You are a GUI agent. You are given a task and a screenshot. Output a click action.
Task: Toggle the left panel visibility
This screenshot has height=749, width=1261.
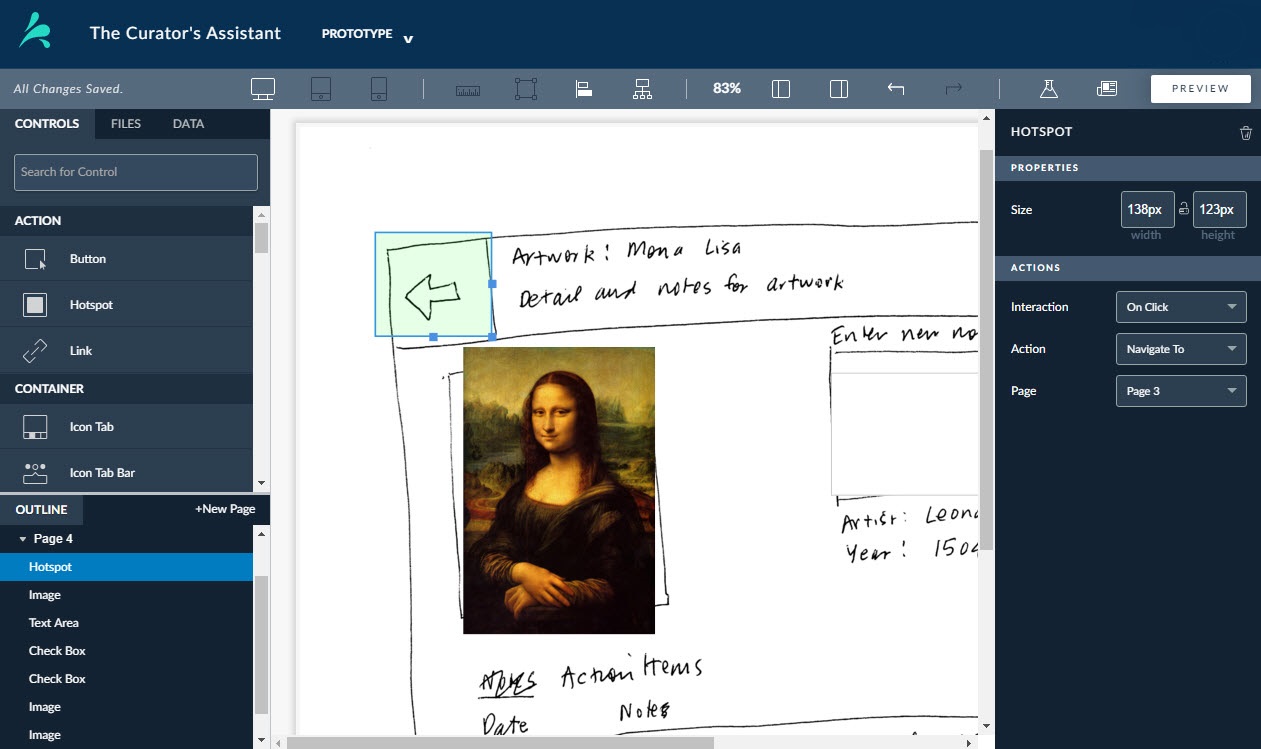781,89
